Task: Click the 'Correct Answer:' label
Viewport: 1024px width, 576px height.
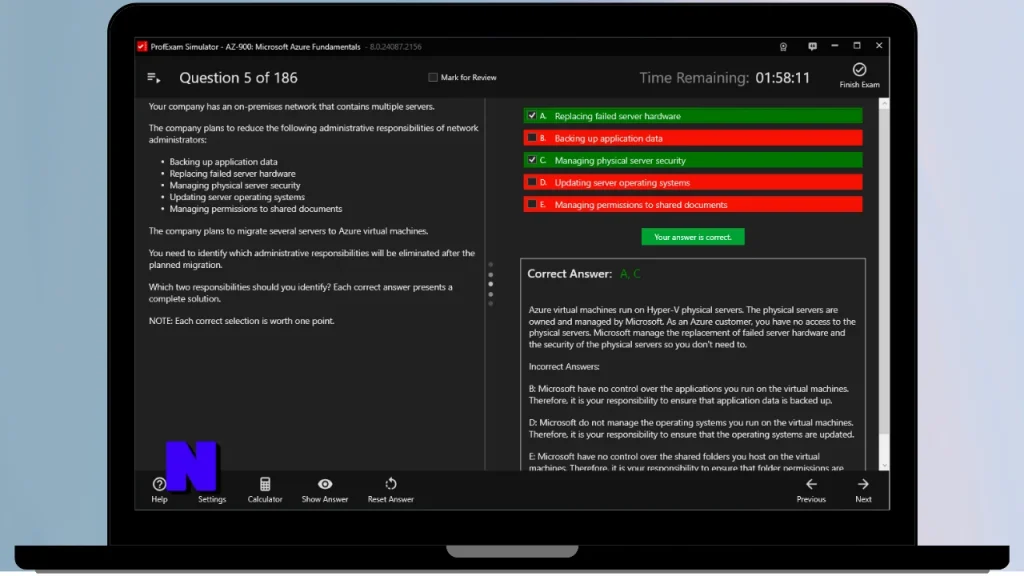Action: pos(569,274)
